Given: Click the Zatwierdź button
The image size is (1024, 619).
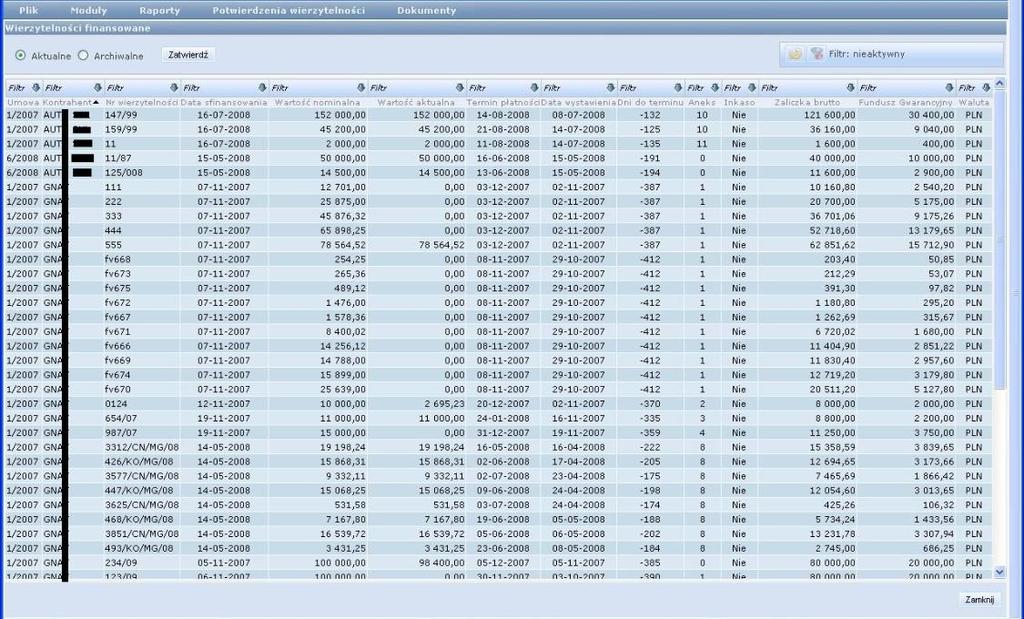Looking at the screenshot, I should (188, 55).
